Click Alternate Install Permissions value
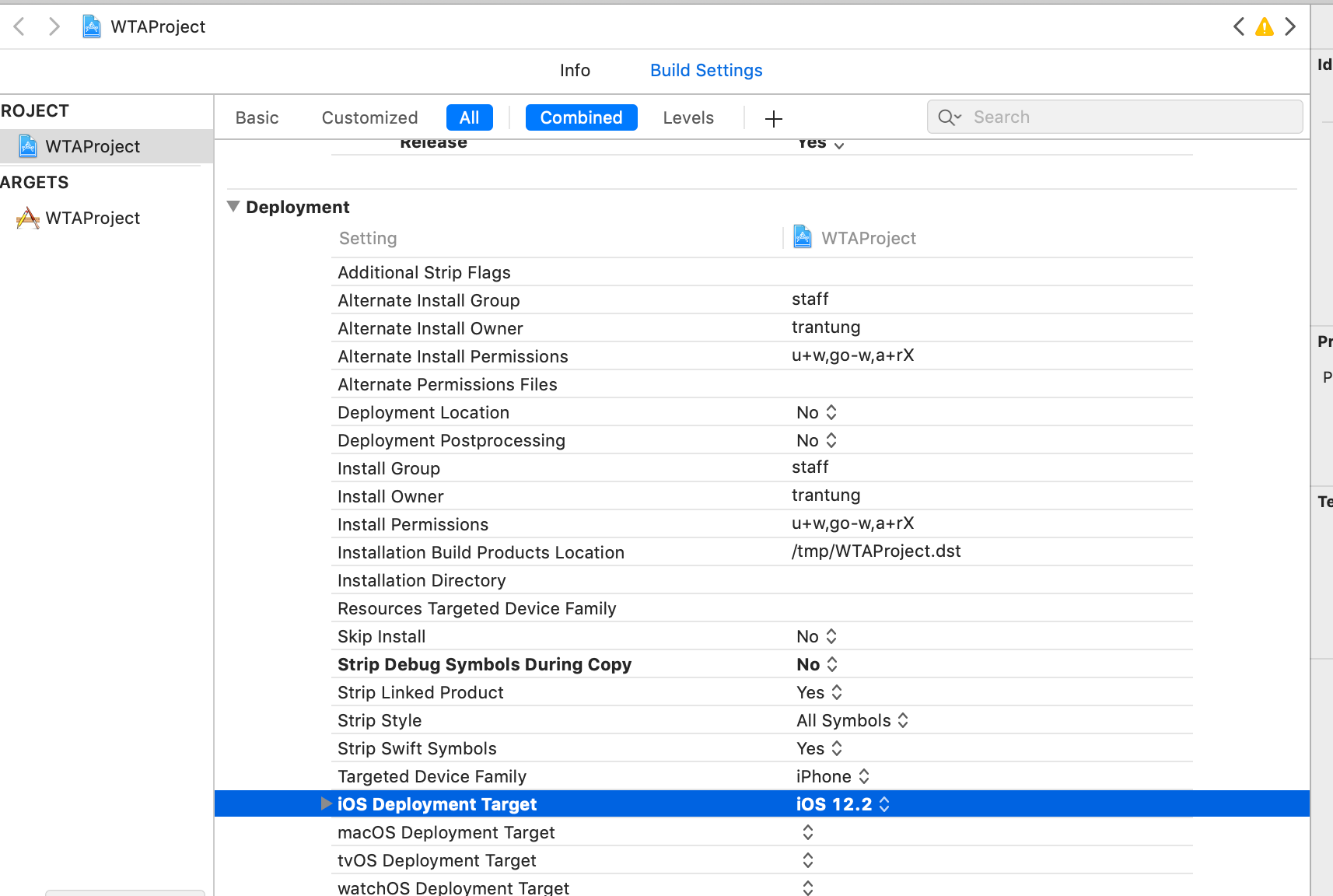Image resolution: width=1333 pixels, height=896 pixels. coord(852,355)
